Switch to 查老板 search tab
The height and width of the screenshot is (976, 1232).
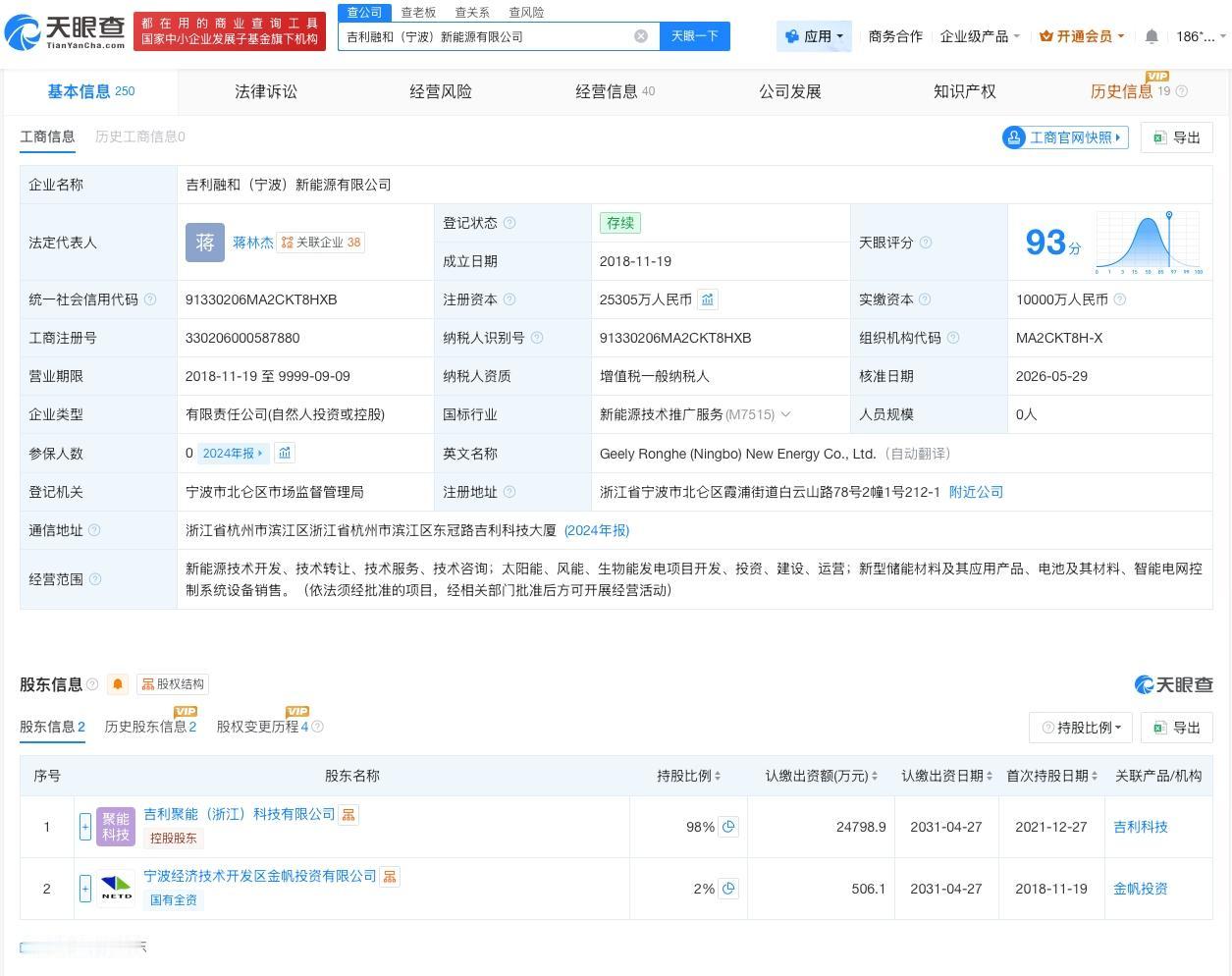click(418, 13)
